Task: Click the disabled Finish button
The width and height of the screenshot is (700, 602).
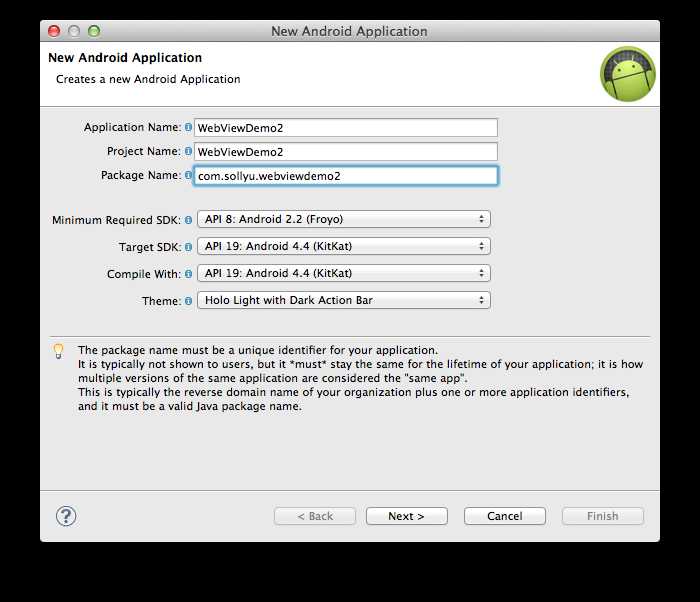Action: 603,516
